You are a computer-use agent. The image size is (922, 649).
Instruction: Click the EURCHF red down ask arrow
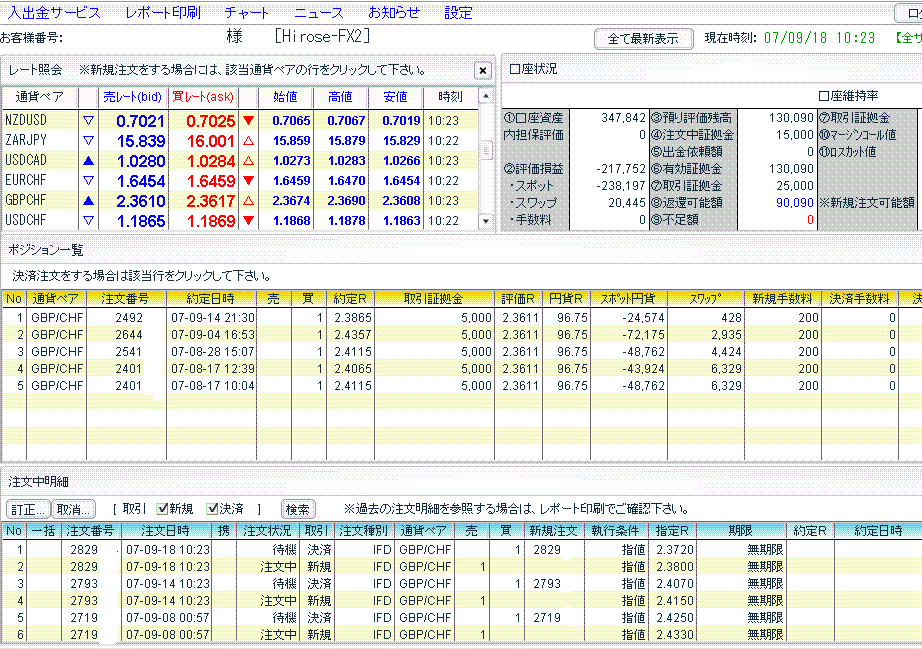(x=248, y=181)
